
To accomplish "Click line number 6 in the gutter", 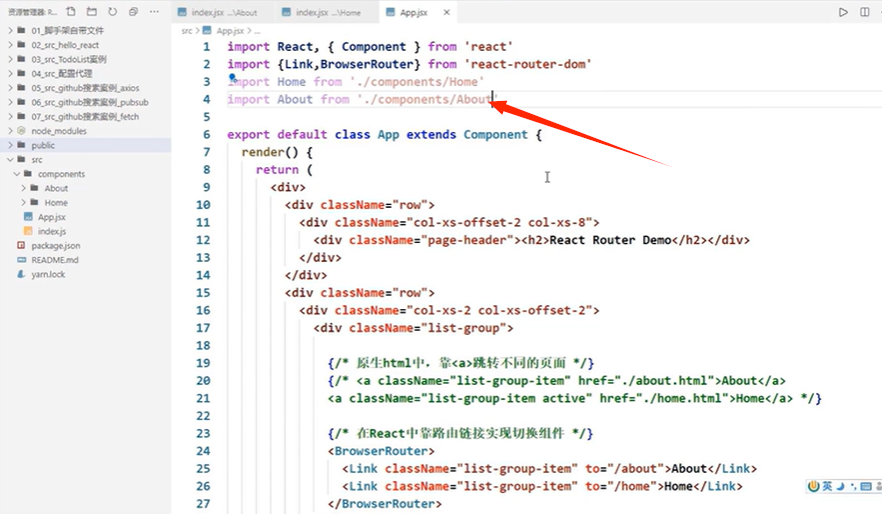I will tap(206, 134).
